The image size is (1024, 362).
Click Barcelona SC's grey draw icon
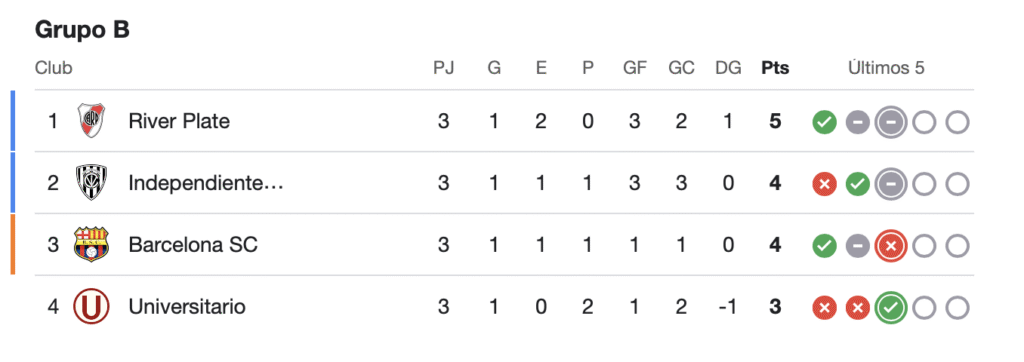click(x=858, y=246)
